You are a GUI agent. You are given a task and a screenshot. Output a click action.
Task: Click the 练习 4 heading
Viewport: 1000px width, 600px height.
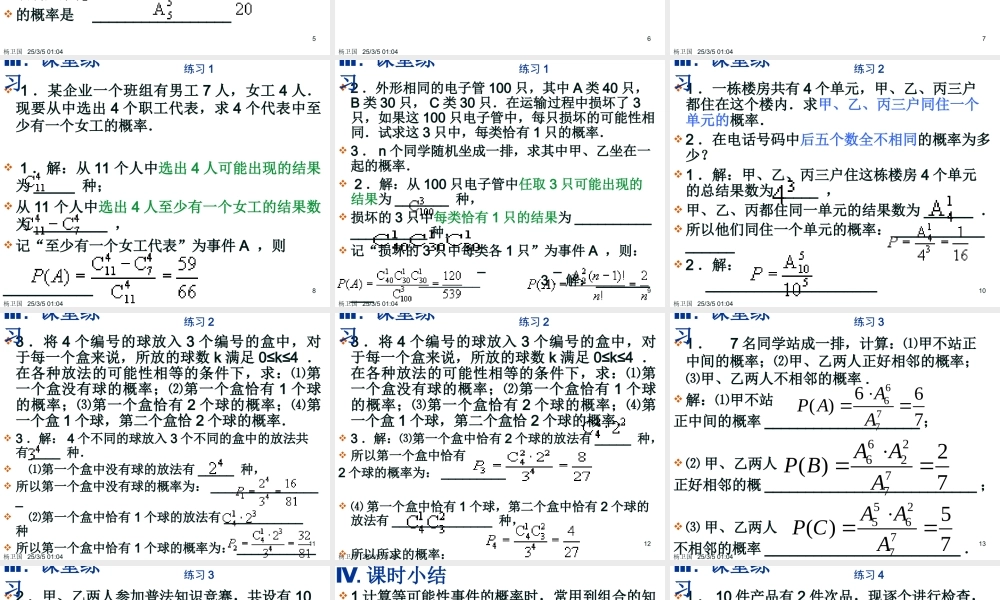tap(869, 575)
